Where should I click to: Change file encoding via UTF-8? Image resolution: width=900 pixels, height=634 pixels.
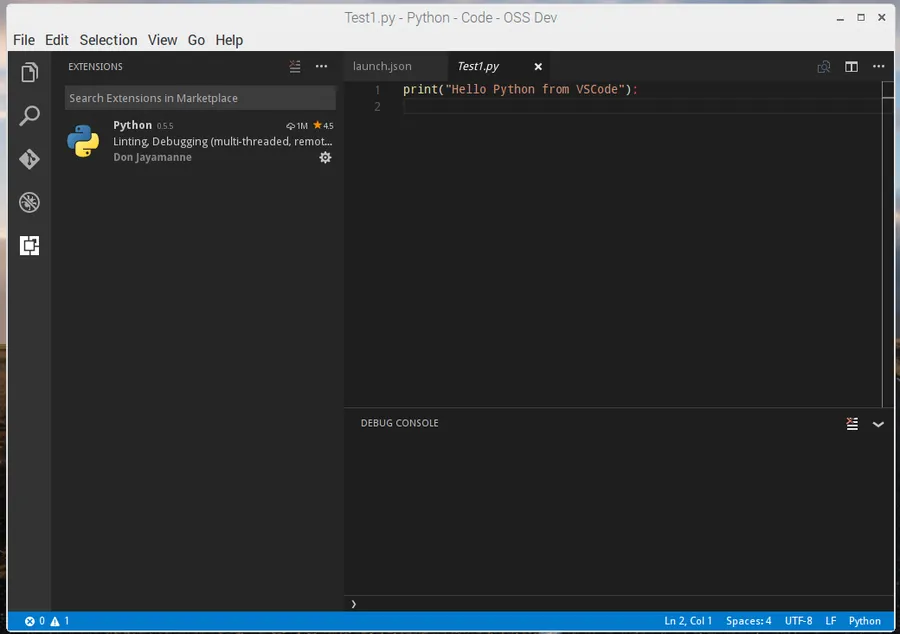(x=798, y=621)
